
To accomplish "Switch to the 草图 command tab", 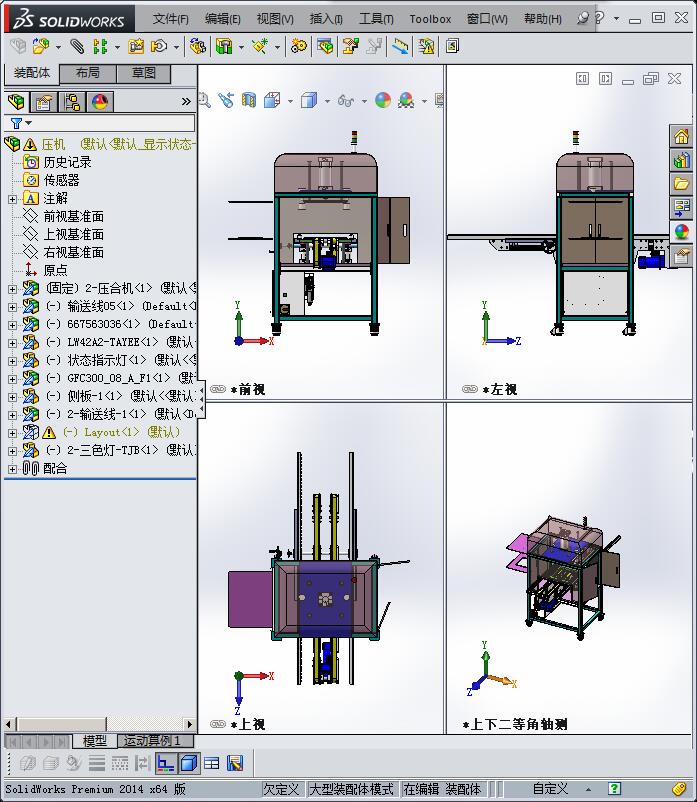I will pyautogui.click(x=144, y=73).
